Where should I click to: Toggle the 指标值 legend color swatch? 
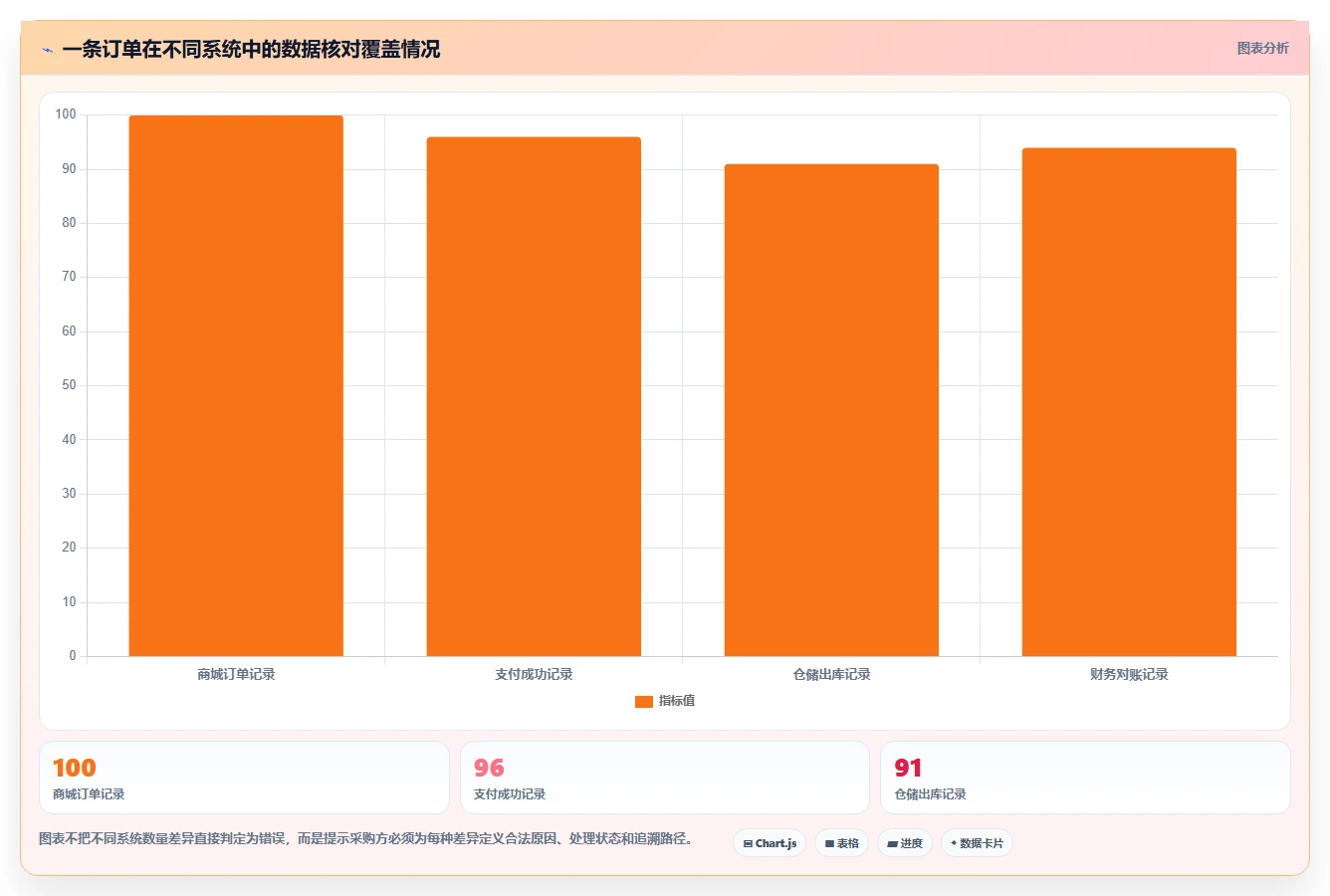click(x=644, y=702)
